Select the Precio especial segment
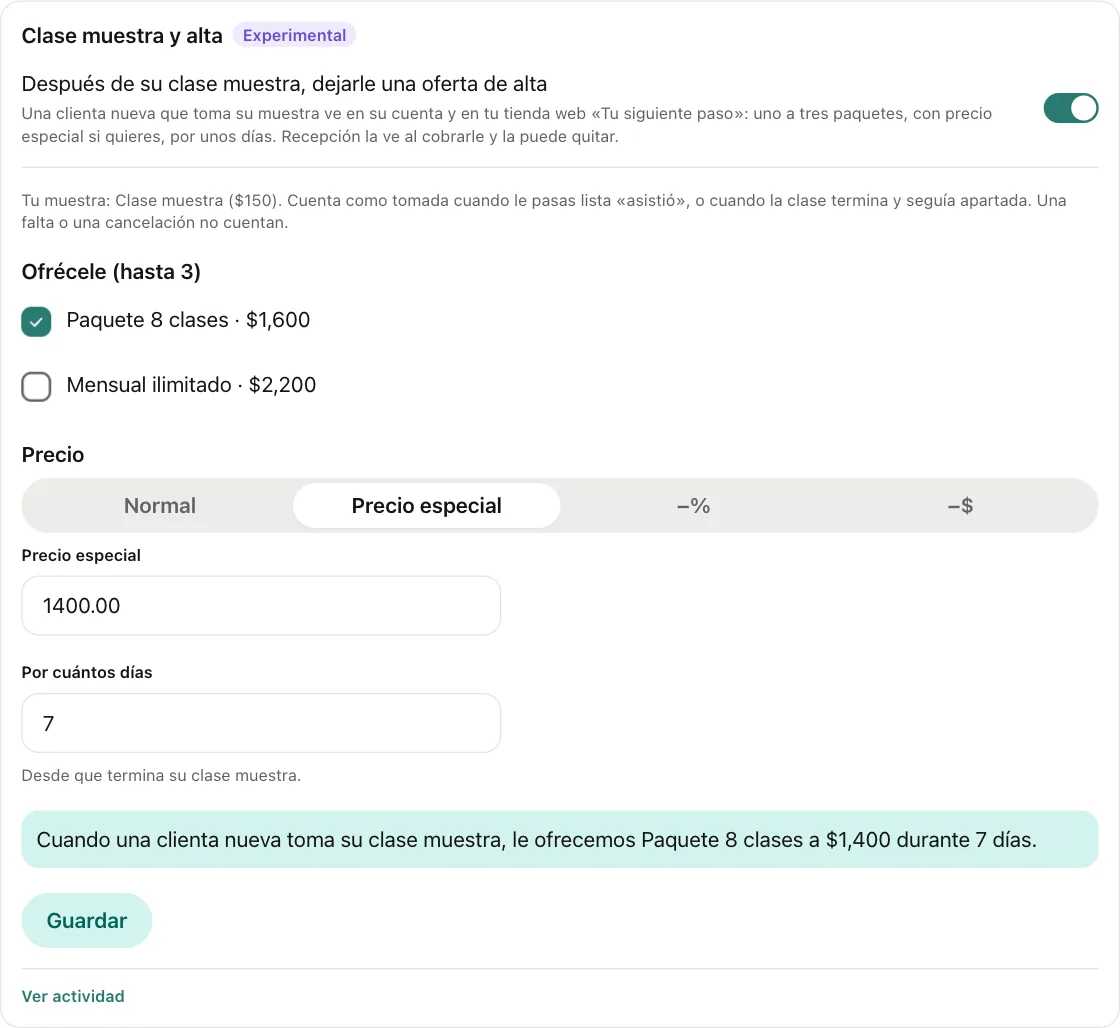This screenshot has height=1028, width=1120. [426, 506]
